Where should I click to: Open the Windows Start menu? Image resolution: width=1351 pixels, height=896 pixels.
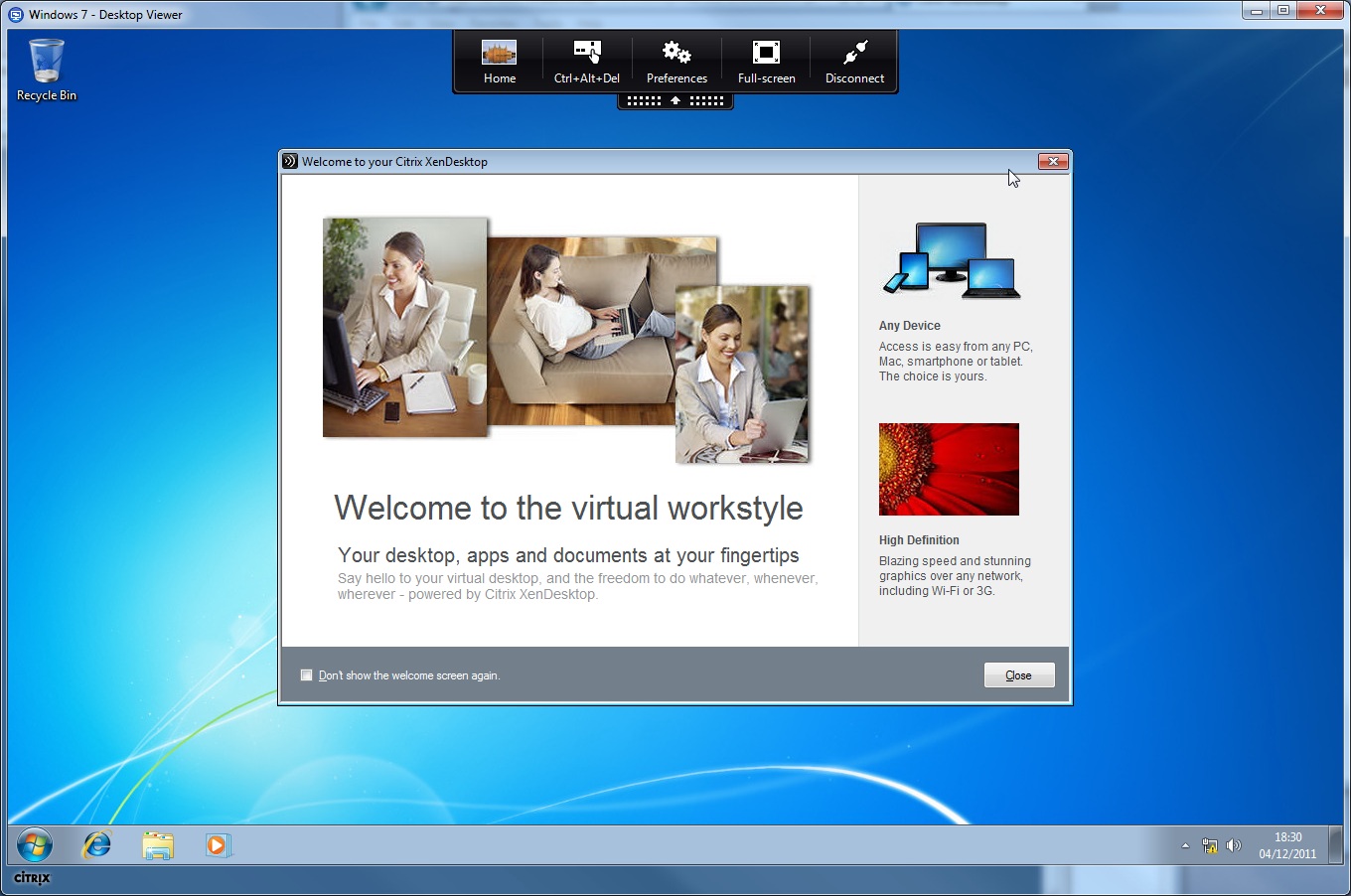pyautogui.click(x=35, y=845)
